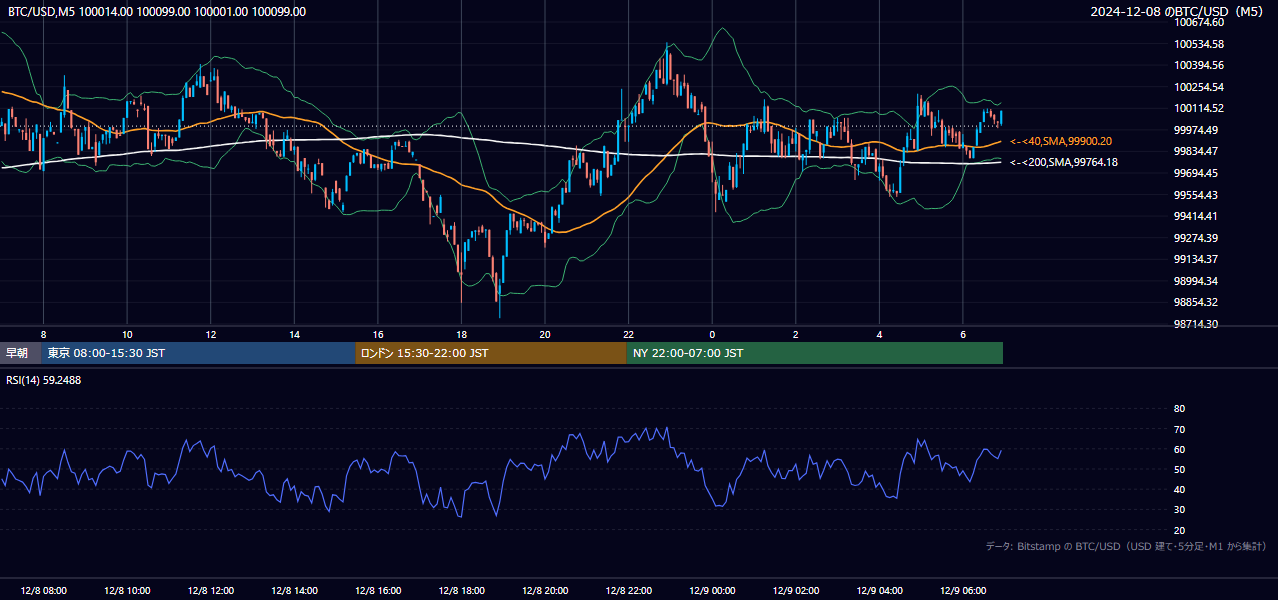Click the RSI axis level 80 label
Image resolution: width=1278 pixels, height=600 pixels.
point(1179,409)
